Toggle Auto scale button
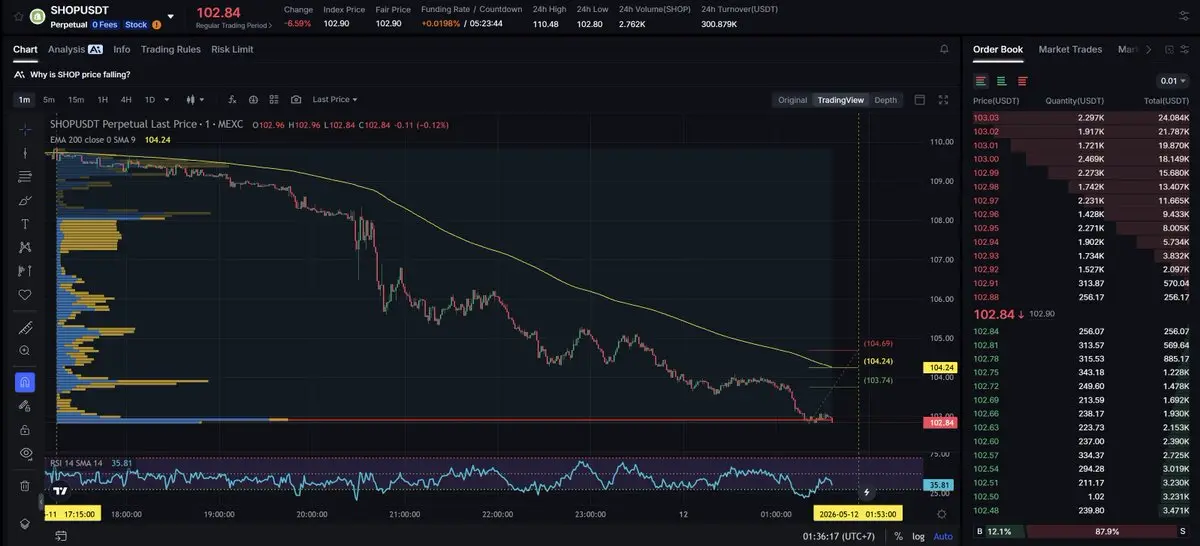Image resolution: width=1200 pixels, height=546 pixels. pyautogui.click(x=943, y=537)
